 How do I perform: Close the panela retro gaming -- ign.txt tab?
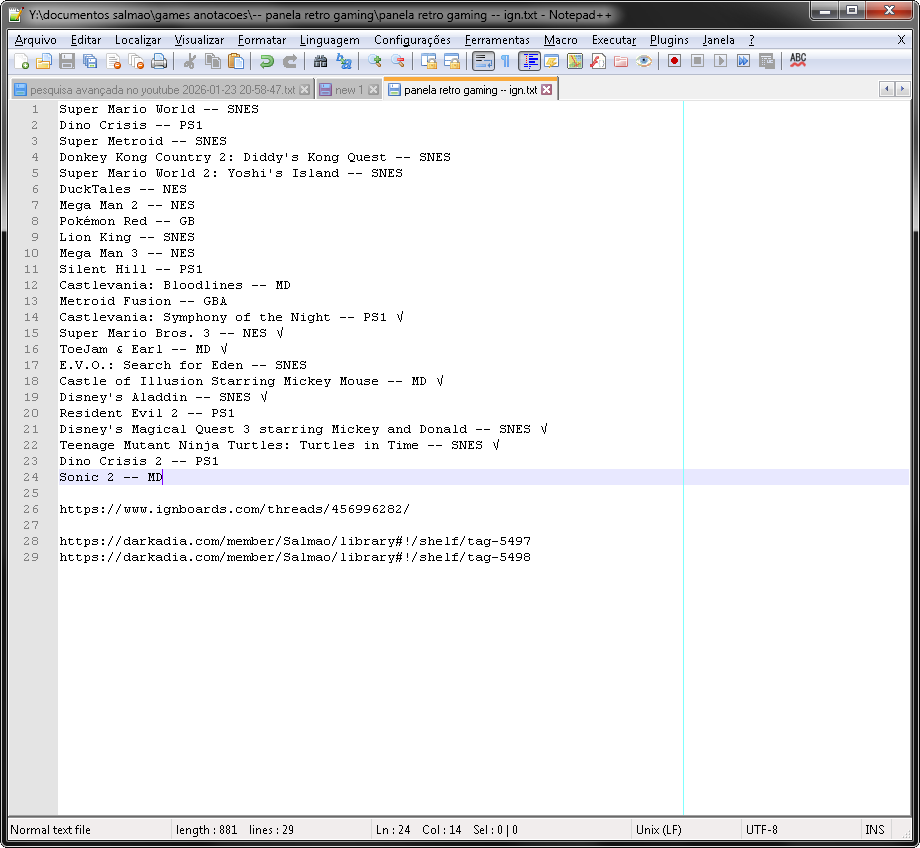546,89
